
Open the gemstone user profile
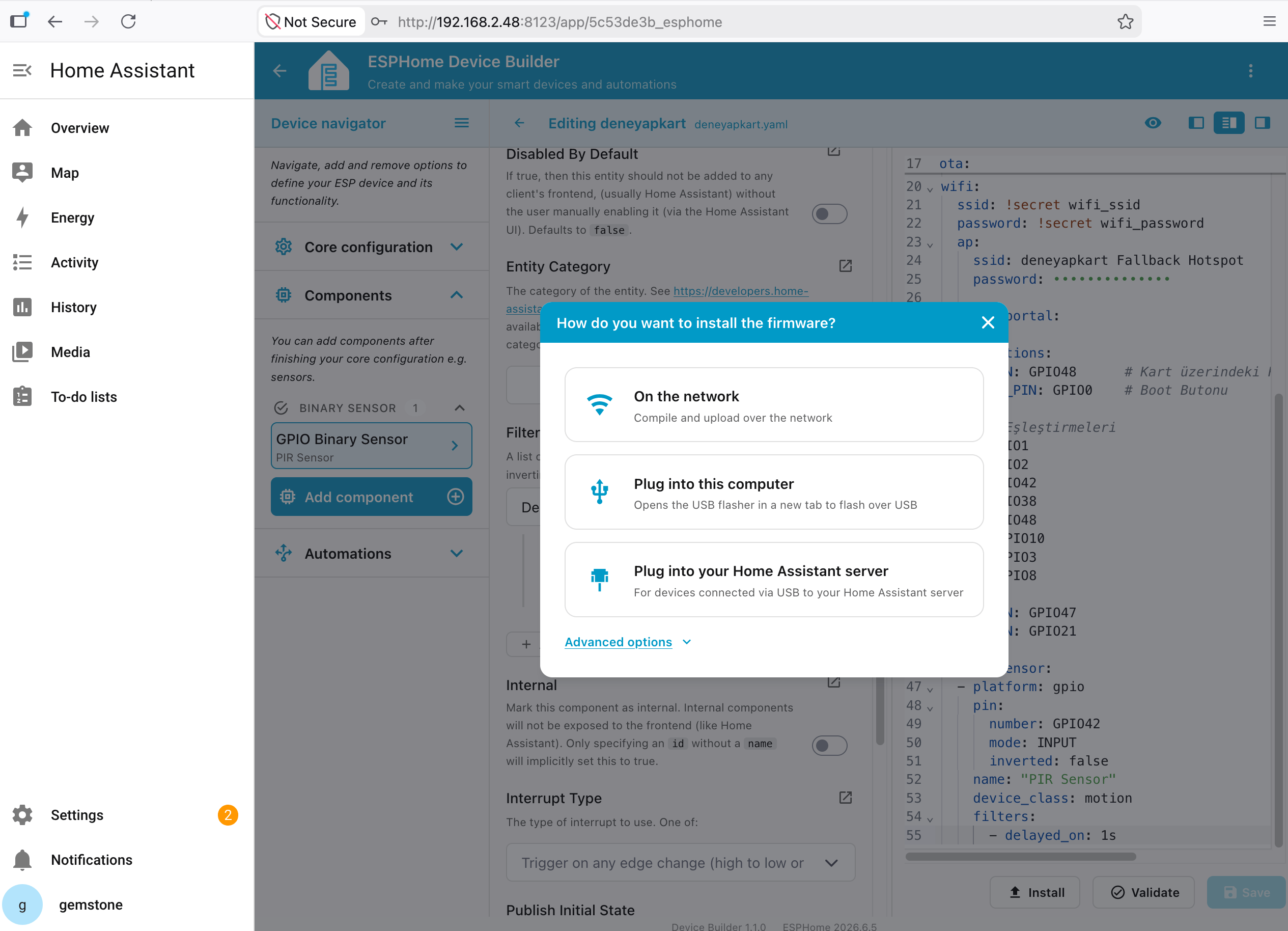coord(126,905)
